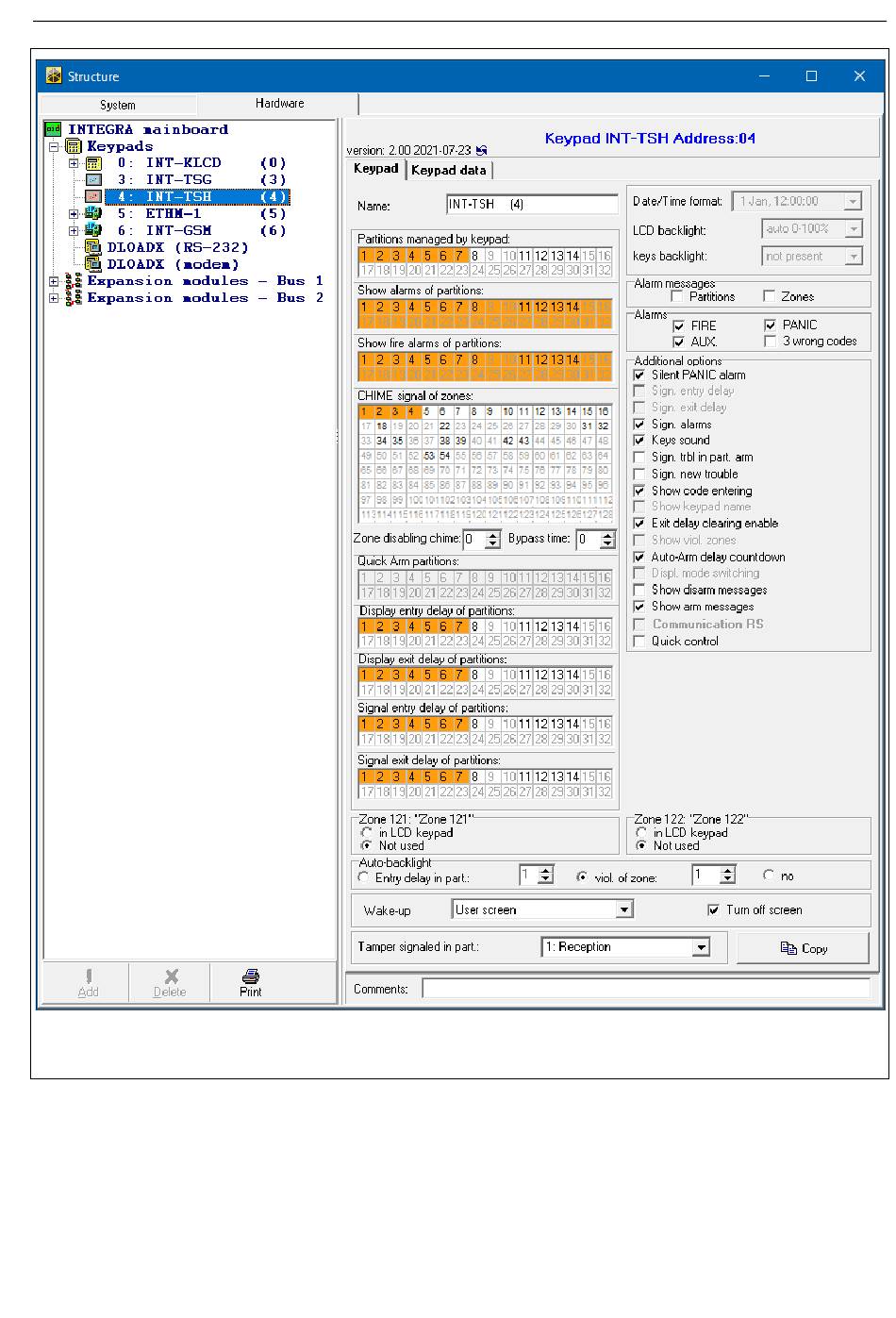Screen dimensions: 896x1318
Task: Click the DLOADX (RS-232) icon
Action: pos(92,248)
